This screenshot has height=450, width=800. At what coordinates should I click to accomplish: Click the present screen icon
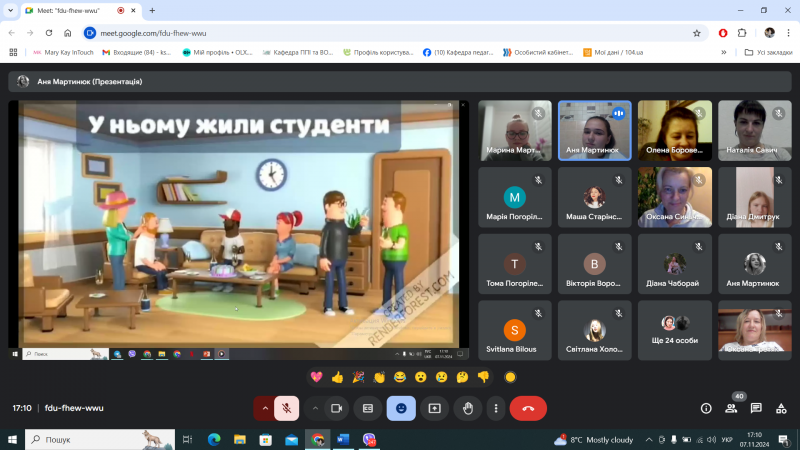coord(434,408)
